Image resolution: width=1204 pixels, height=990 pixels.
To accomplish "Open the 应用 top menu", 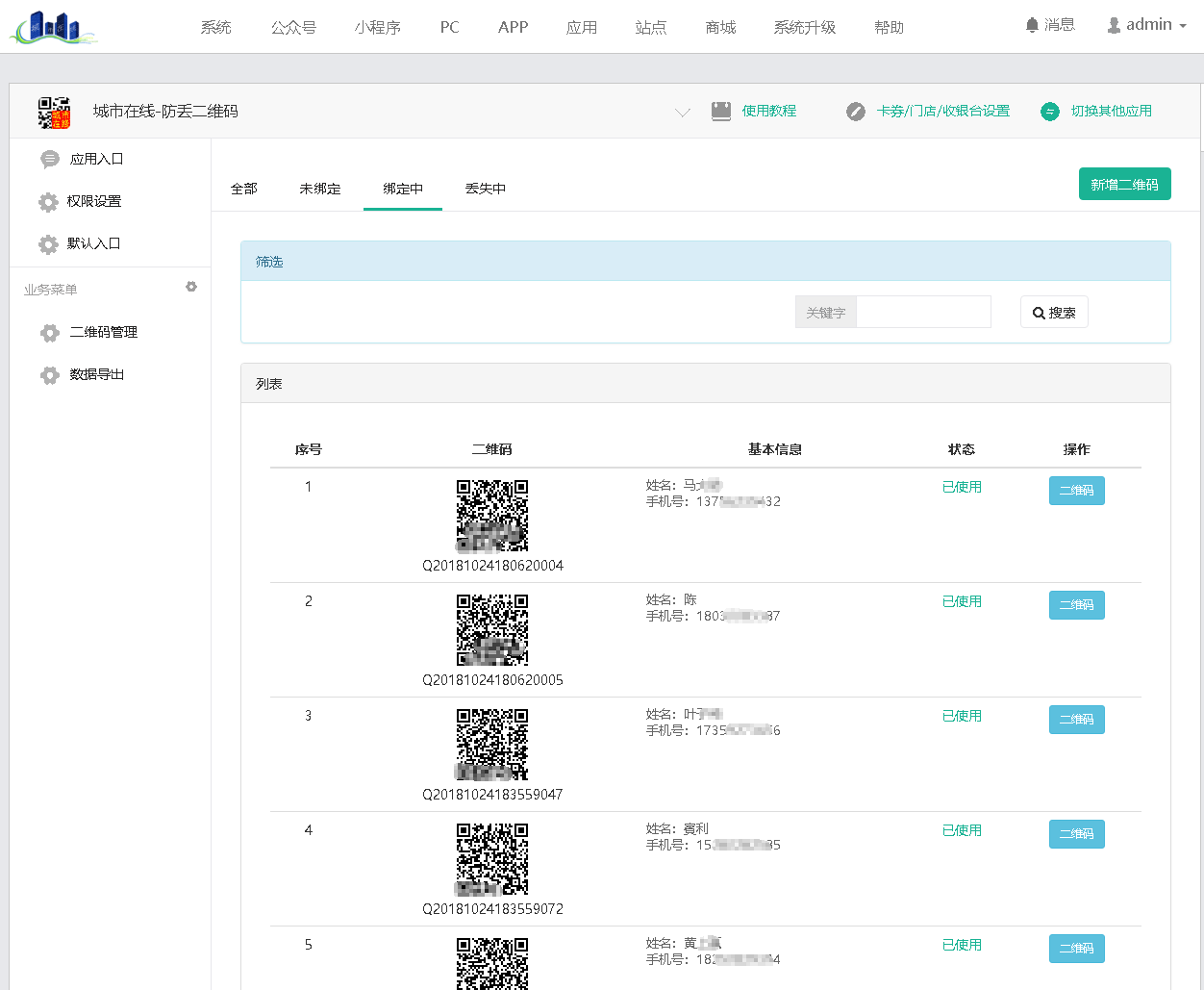I will 582,27.
